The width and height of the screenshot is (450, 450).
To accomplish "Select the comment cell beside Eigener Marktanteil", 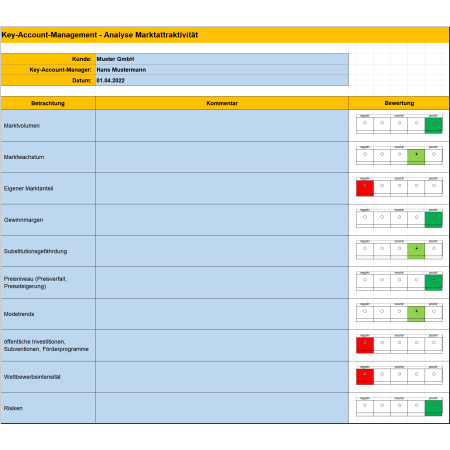I will [x=222, y=188].
